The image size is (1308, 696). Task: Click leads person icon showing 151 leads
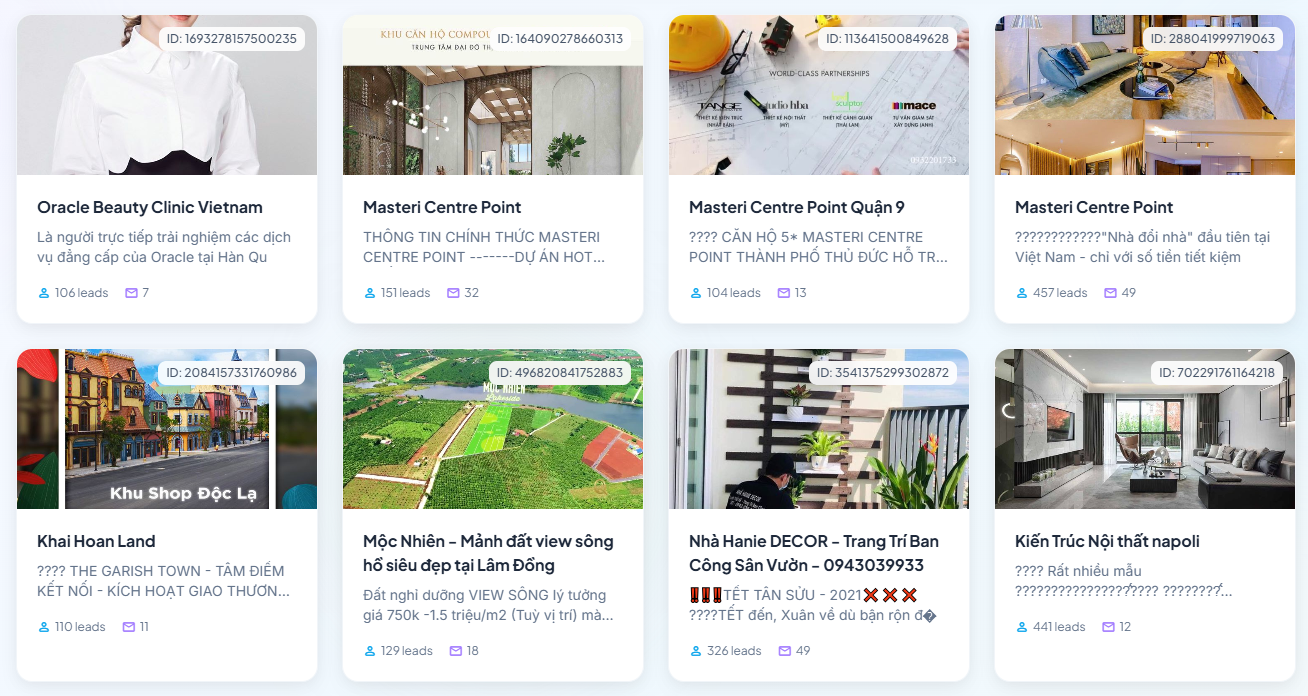(370, 293)
